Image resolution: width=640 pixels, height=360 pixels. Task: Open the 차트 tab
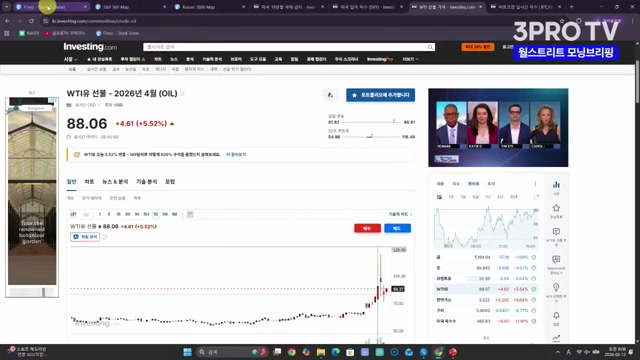(89, 182)
